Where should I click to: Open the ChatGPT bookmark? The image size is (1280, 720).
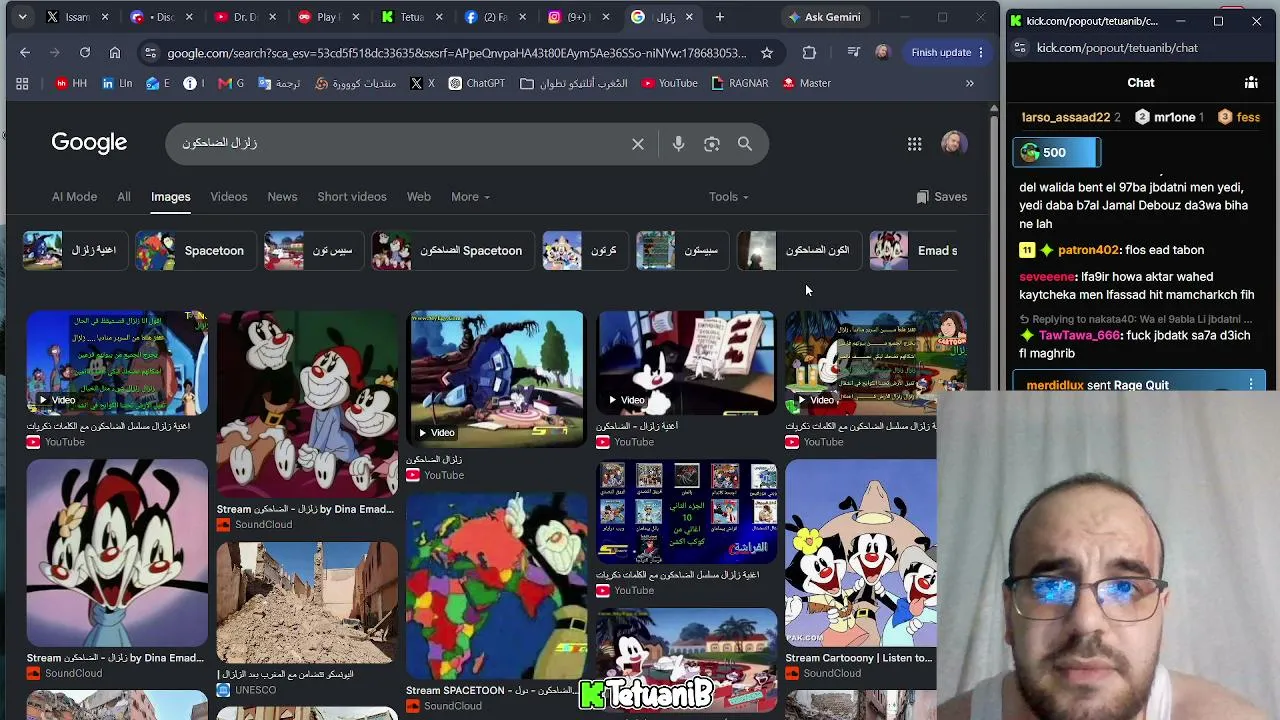[476, 83]
